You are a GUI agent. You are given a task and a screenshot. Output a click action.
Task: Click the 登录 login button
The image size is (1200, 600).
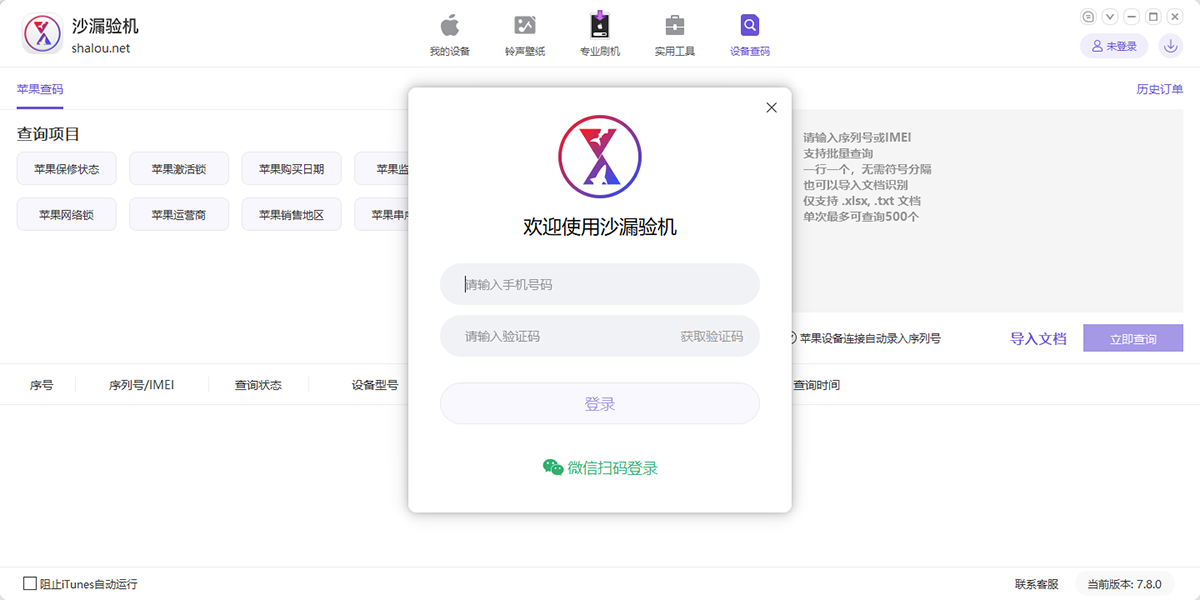tap(600, 403)
